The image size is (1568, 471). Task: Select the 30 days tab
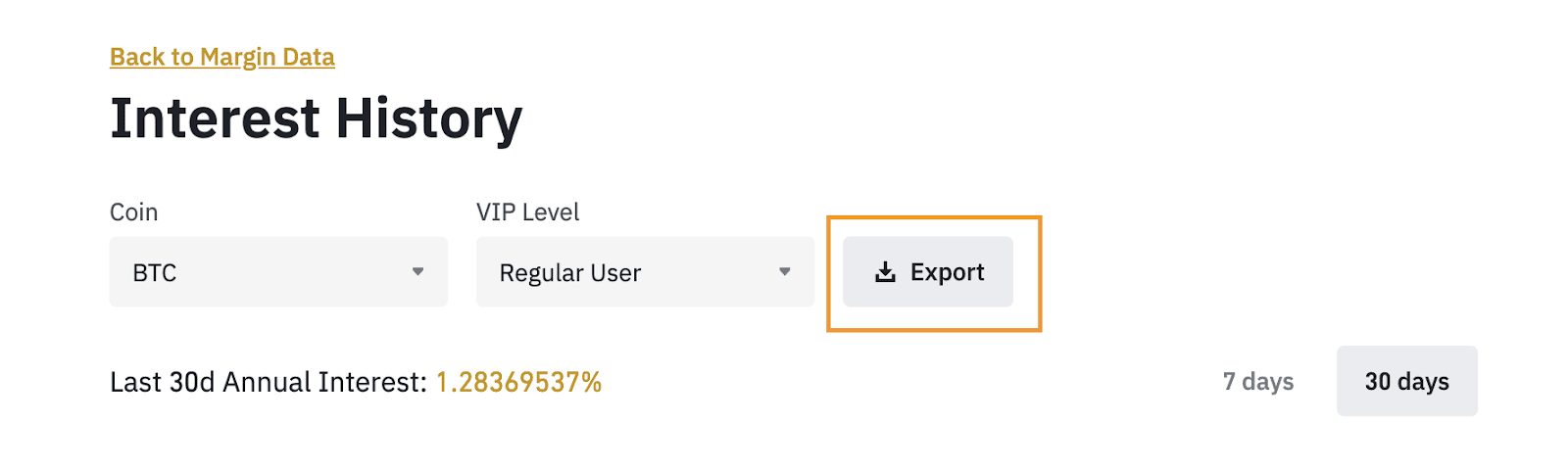click(x=1406, y=381)
